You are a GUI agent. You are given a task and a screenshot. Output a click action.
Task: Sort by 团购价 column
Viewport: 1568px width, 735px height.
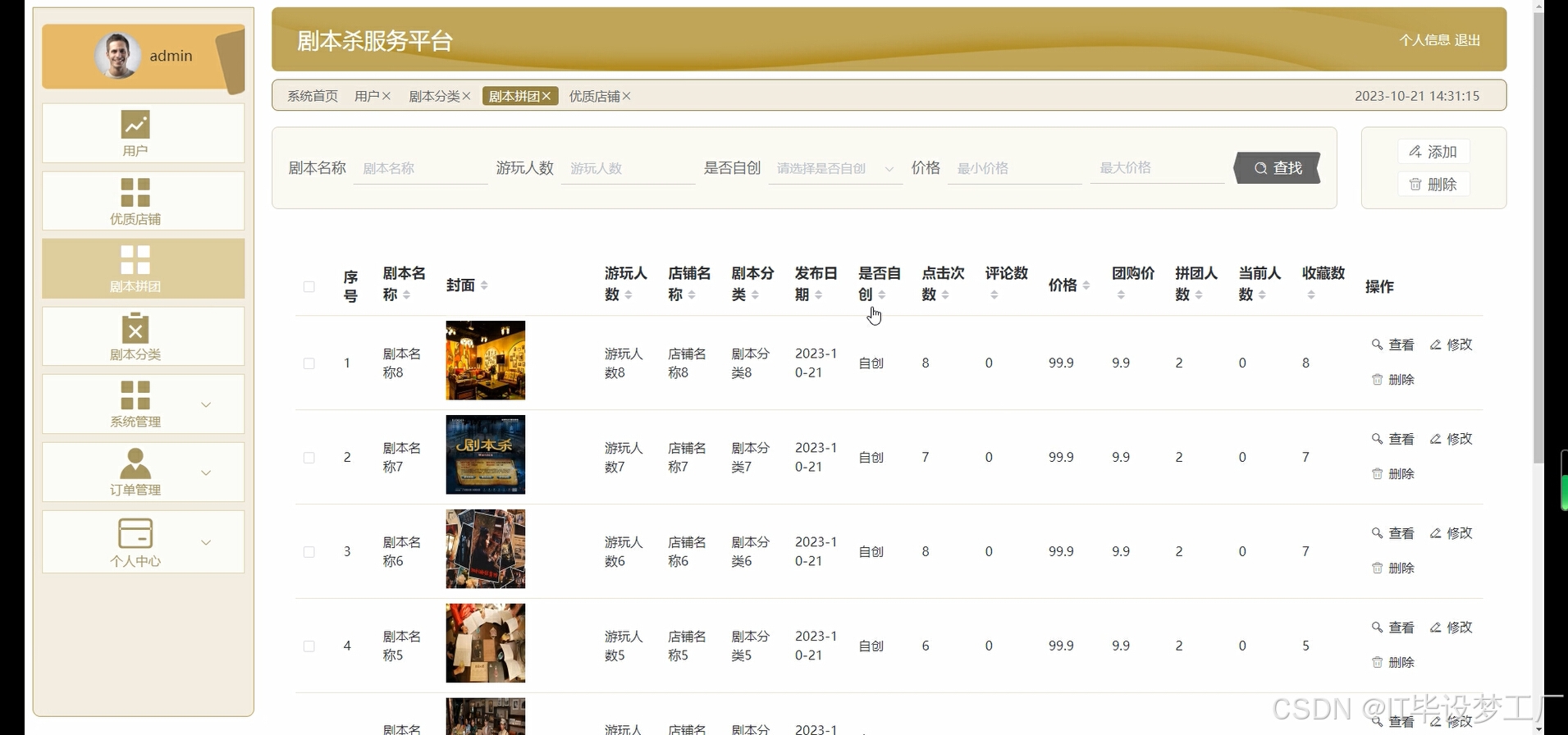[x=1121, y=294]
